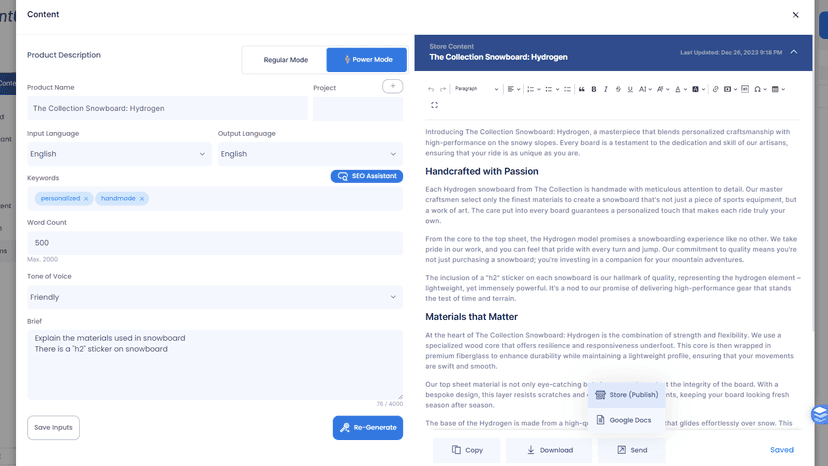This screenshot has width=828, height=466.
Task: Open text alignment options
Action: coord(514,89)
